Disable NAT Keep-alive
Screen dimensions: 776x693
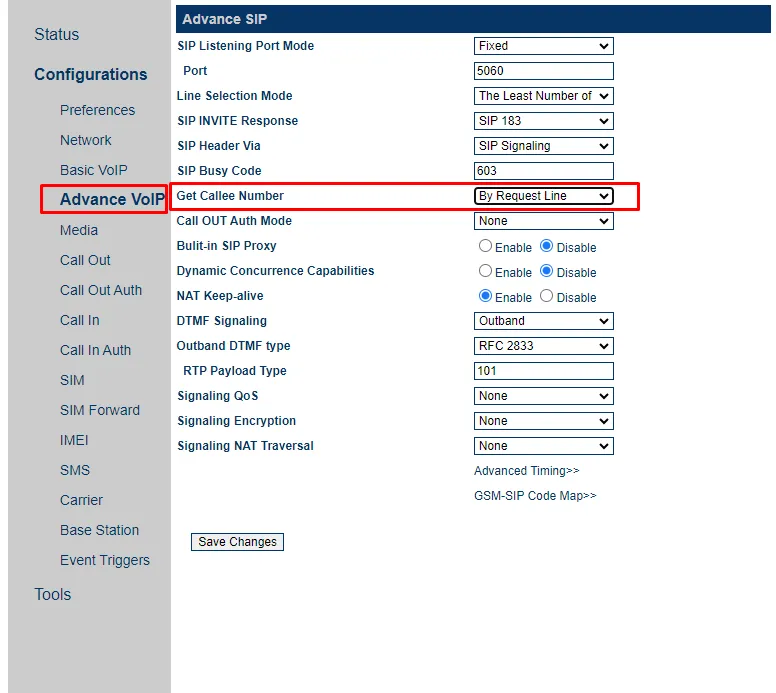pyautogui.click(x=546, y=296)
